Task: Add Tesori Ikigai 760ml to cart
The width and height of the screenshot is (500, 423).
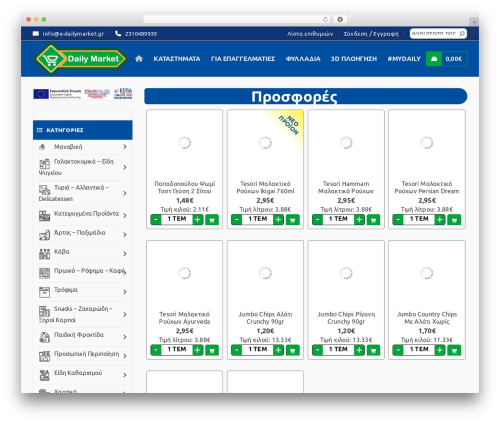Action: (293, 220)
